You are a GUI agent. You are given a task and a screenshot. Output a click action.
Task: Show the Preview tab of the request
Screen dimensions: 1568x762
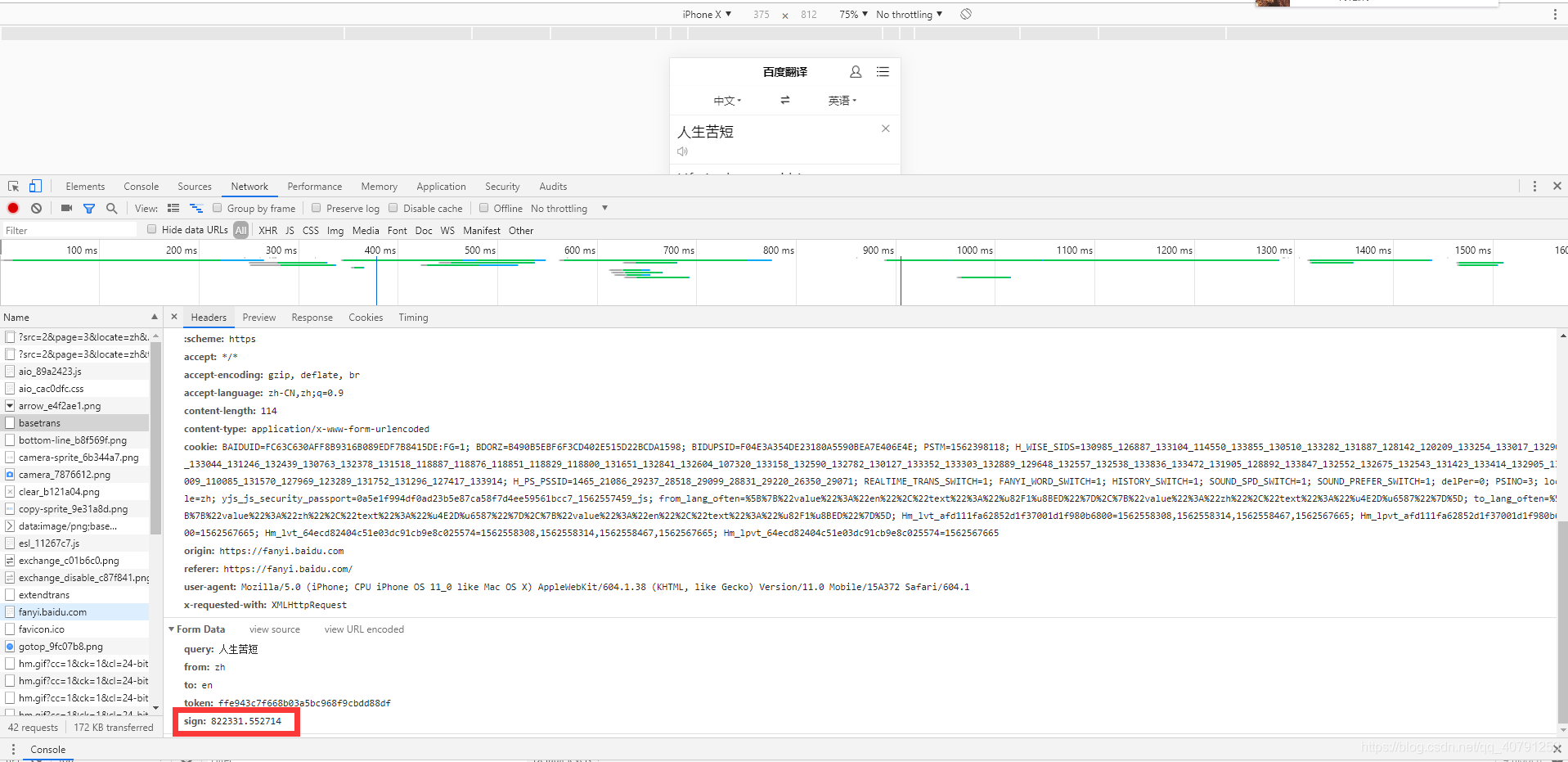[259, 318]
